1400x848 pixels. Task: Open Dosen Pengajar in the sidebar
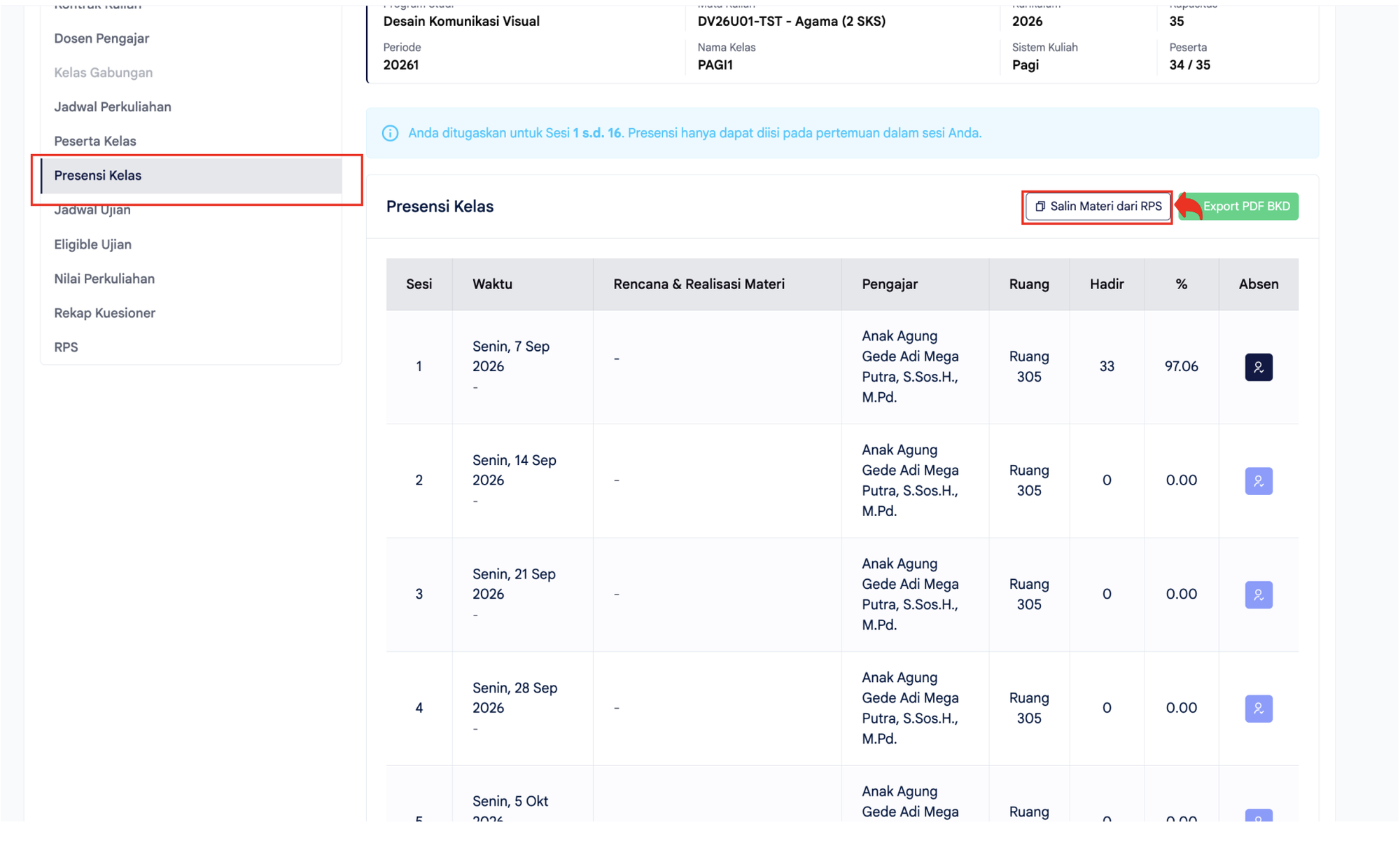pos(101,39)
